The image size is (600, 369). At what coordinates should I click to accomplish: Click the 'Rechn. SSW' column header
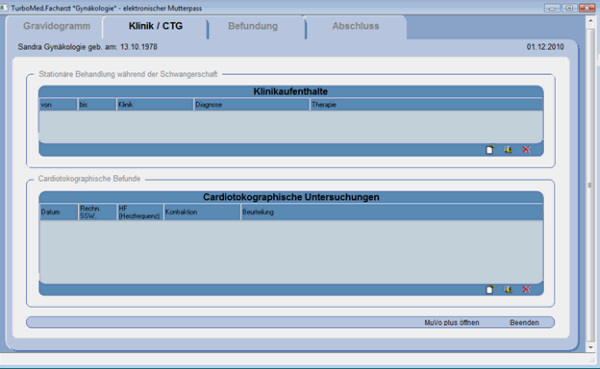[98, 212]
